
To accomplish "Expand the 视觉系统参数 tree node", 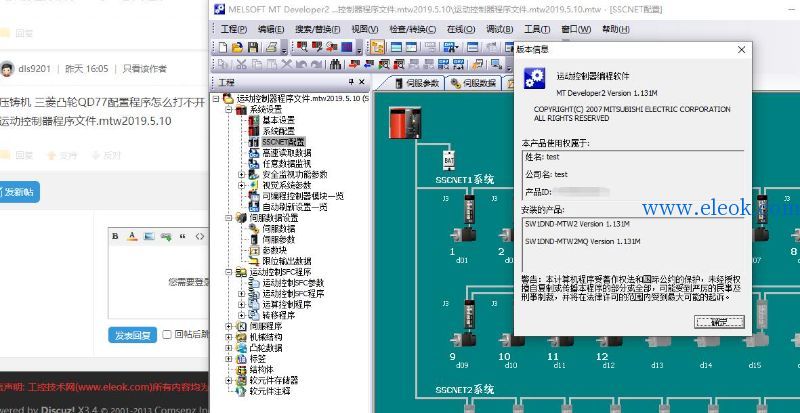I will pyautogui.click(x=242, y=185).
